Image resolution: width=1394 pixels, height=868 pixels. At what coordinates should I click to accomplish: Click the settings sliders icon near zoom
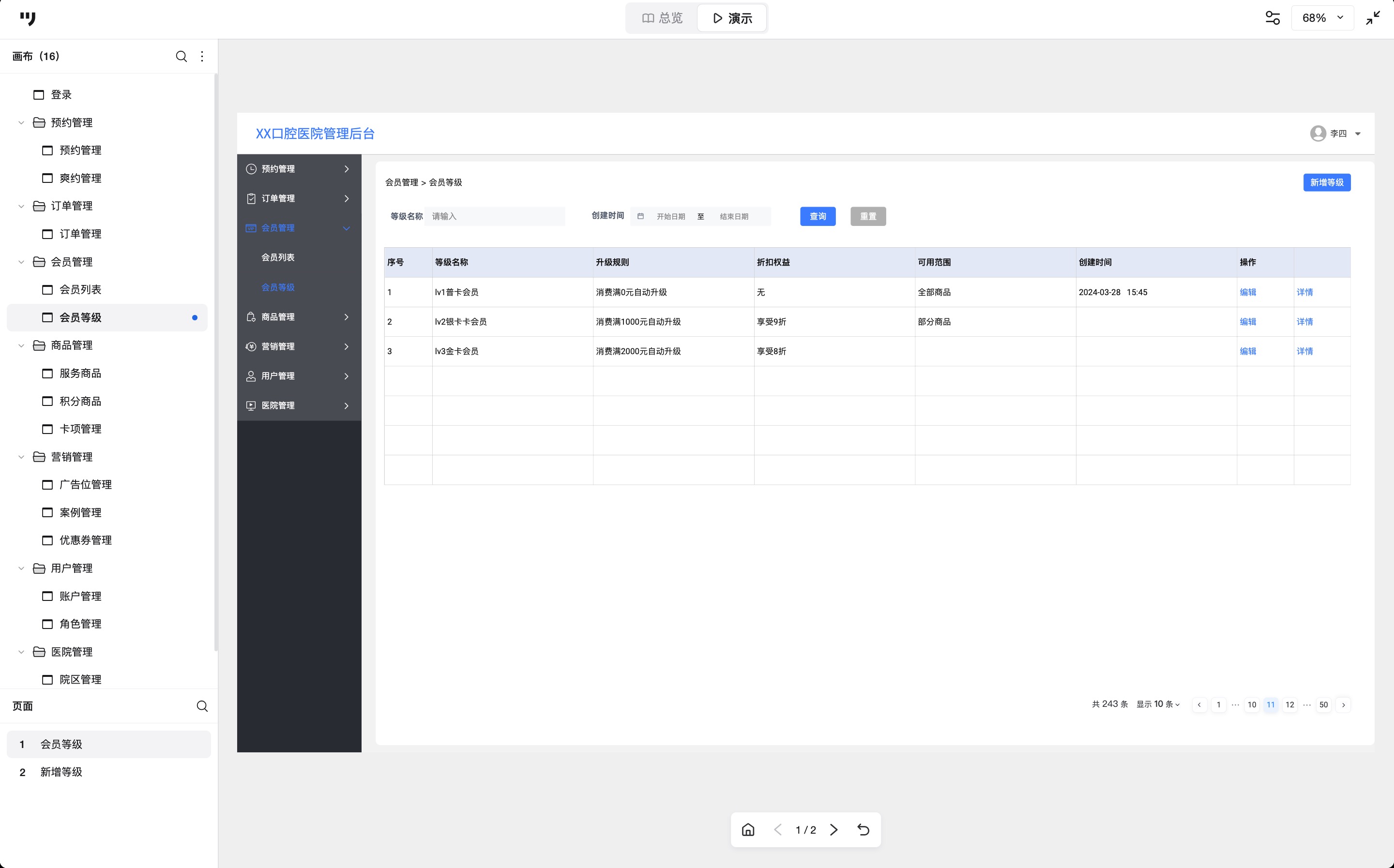pos(1273,18)
